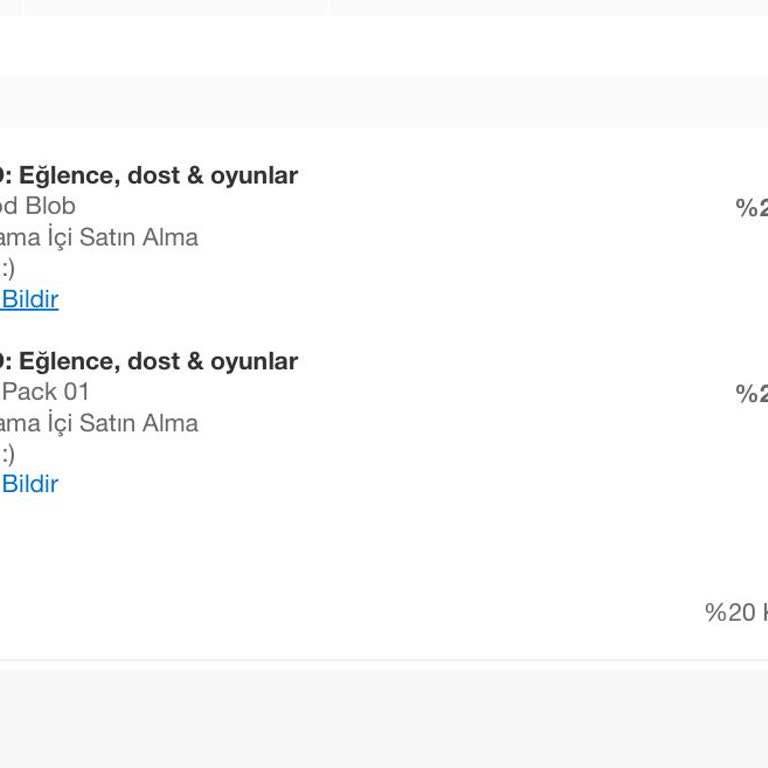Click the percentage value beside Pack 01
The height and width of the screenshot is (768, 768).
[751, 394]
